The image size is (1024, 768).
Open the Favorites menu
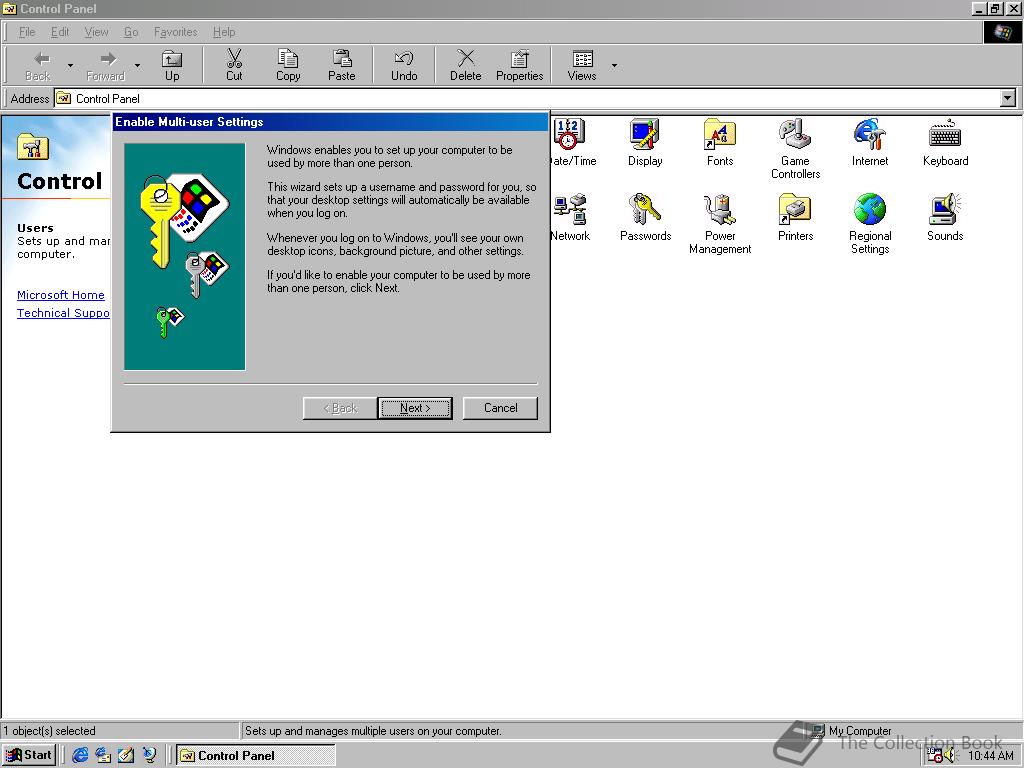point(176,31)
